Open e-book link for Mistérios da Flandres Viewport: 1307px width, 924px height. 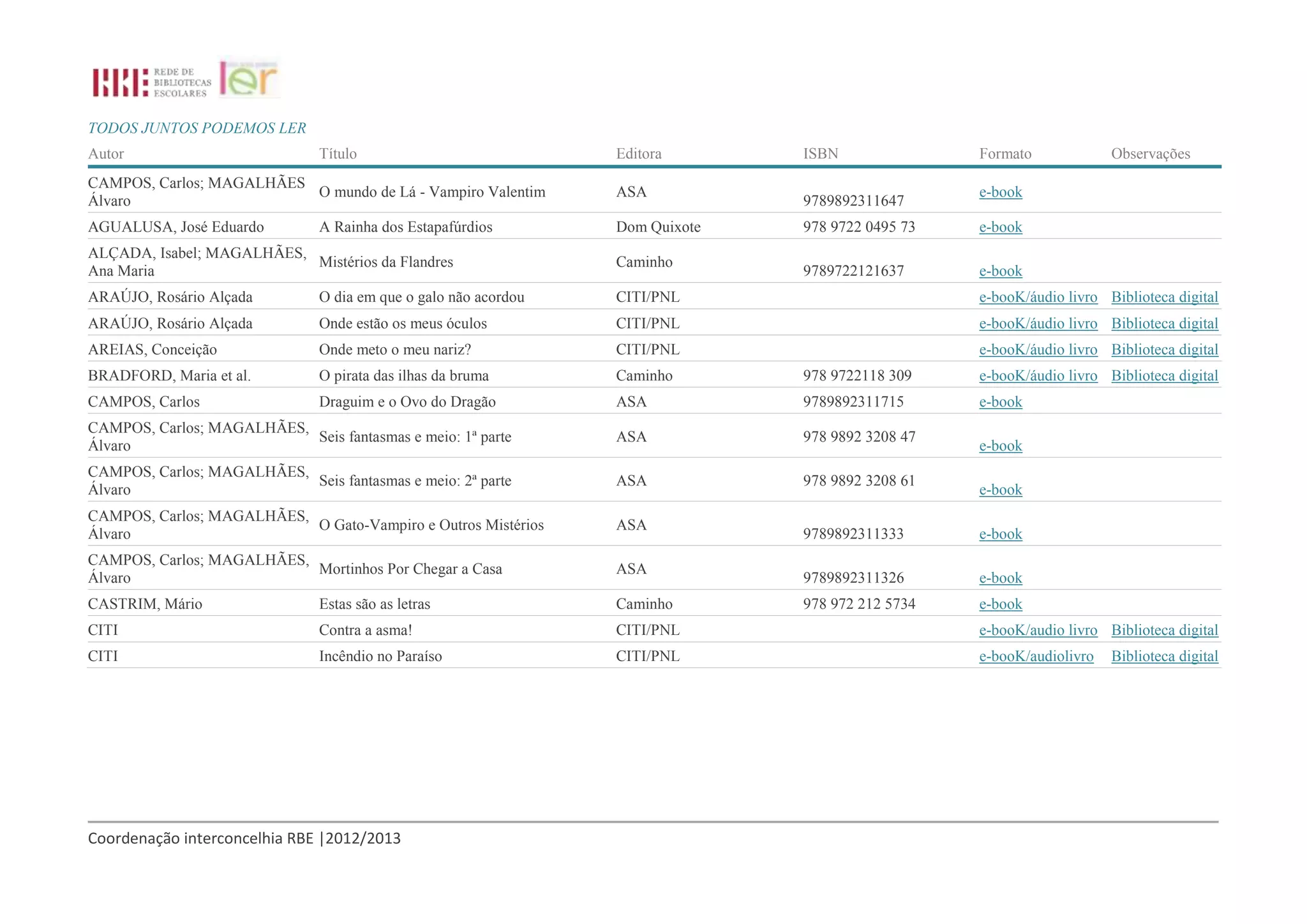tap(1000, 271)
